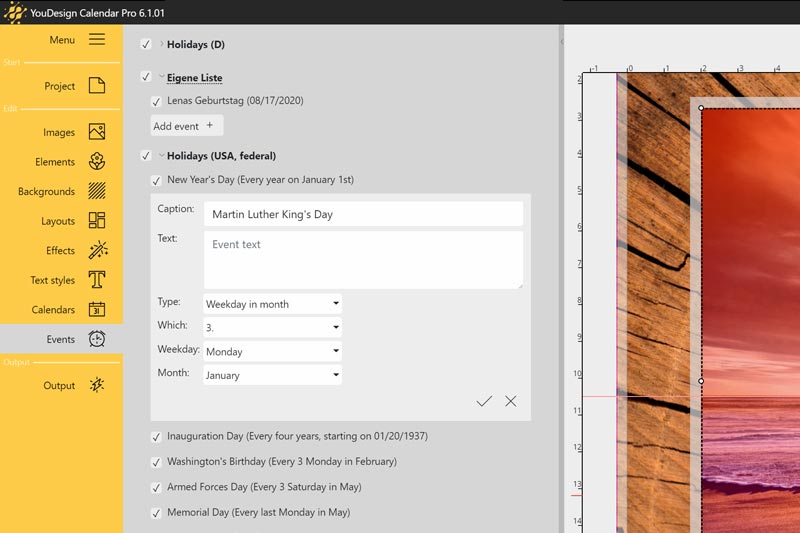Open the Calendars date icon
The width and height of the screenshot is (800, 533).
(97, 309)
